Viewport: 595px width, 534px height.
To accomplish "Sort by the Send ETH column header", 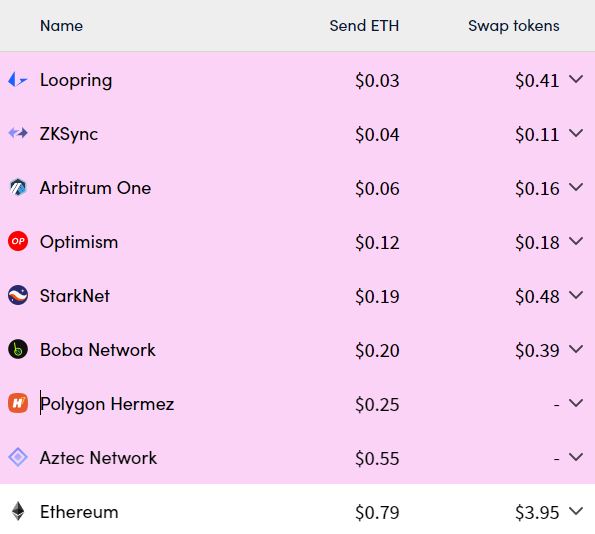I will point(364,26).
